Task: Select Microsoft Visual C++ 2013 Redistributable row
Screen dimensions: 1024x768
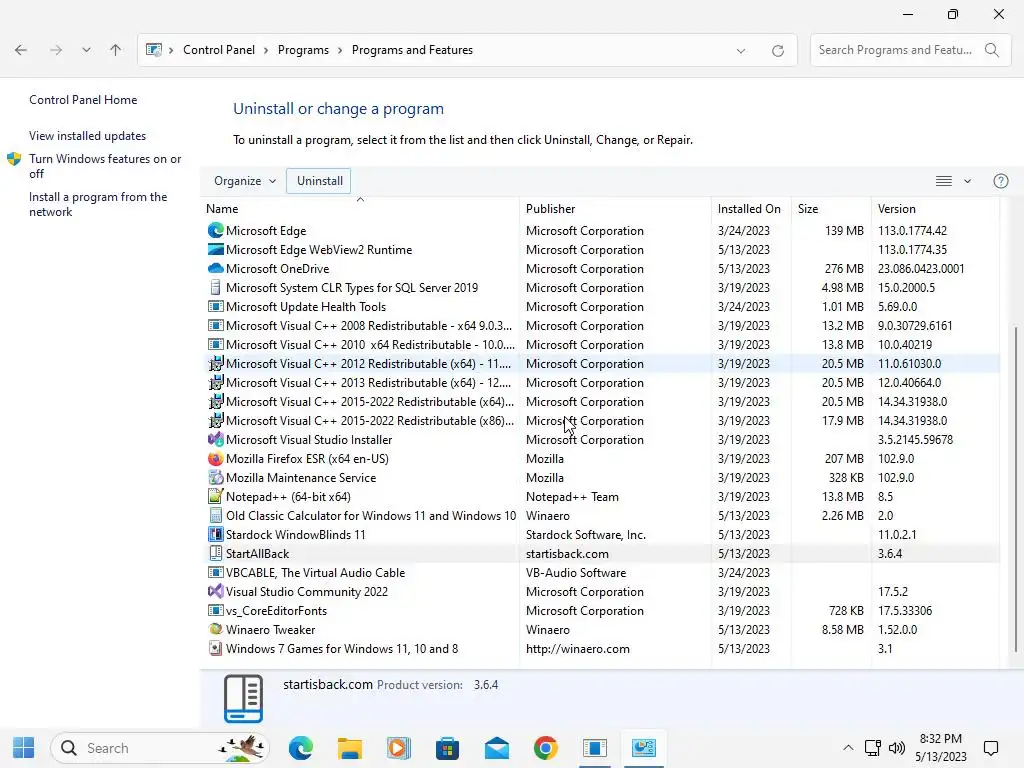Action: 600,383
